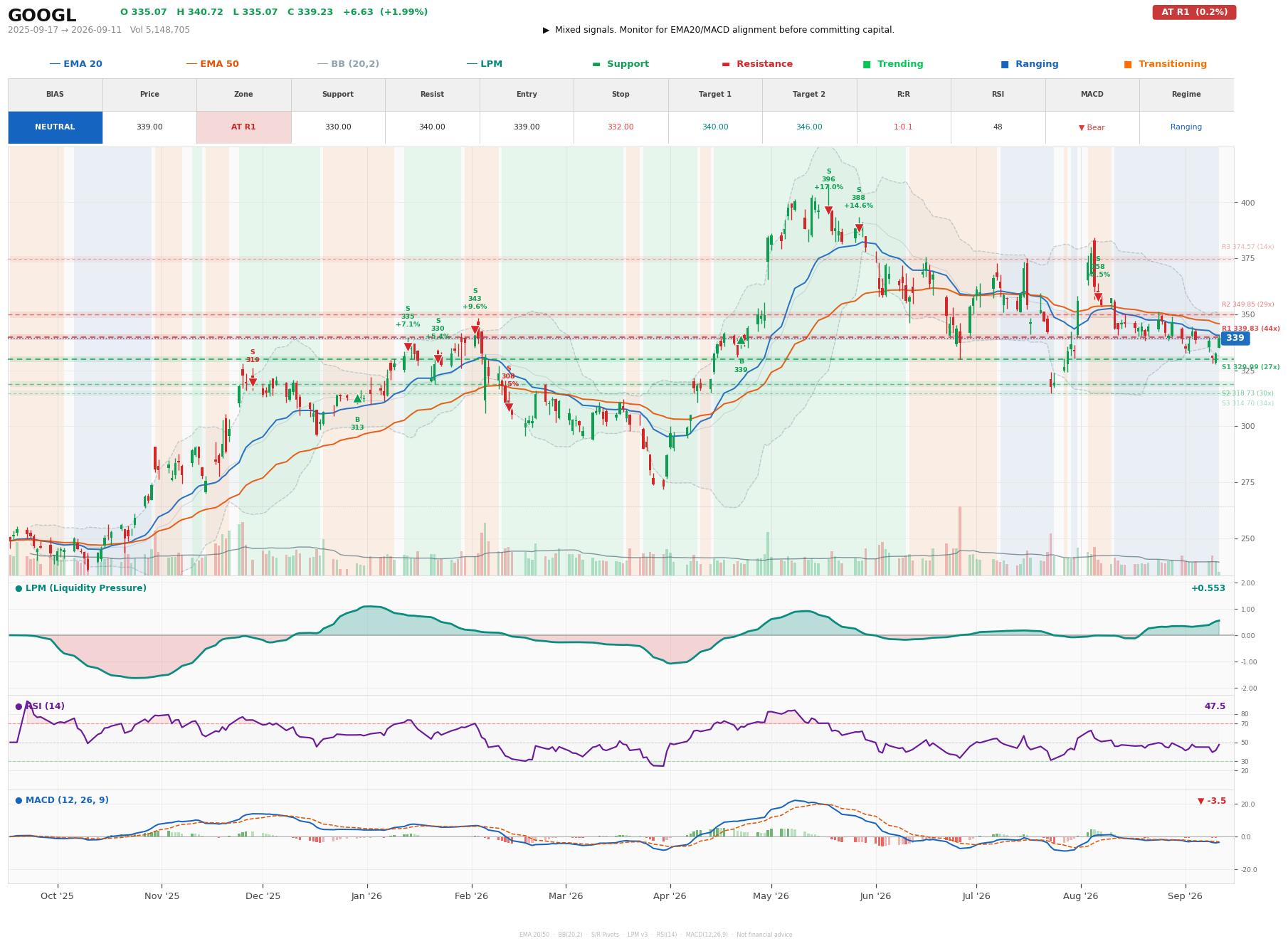Click the R:R value 1:0.1
This screenshot has width=1288, height=946.
click(904, 127)
